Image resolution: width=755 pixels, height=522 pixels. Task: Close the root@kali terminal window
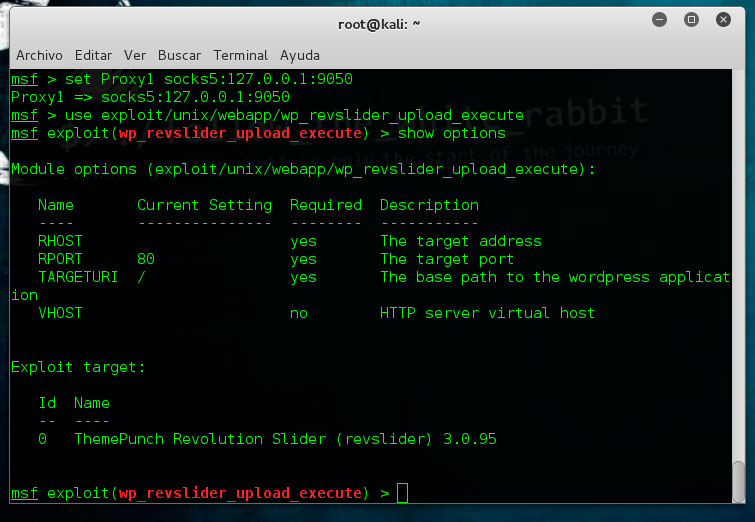722,20
